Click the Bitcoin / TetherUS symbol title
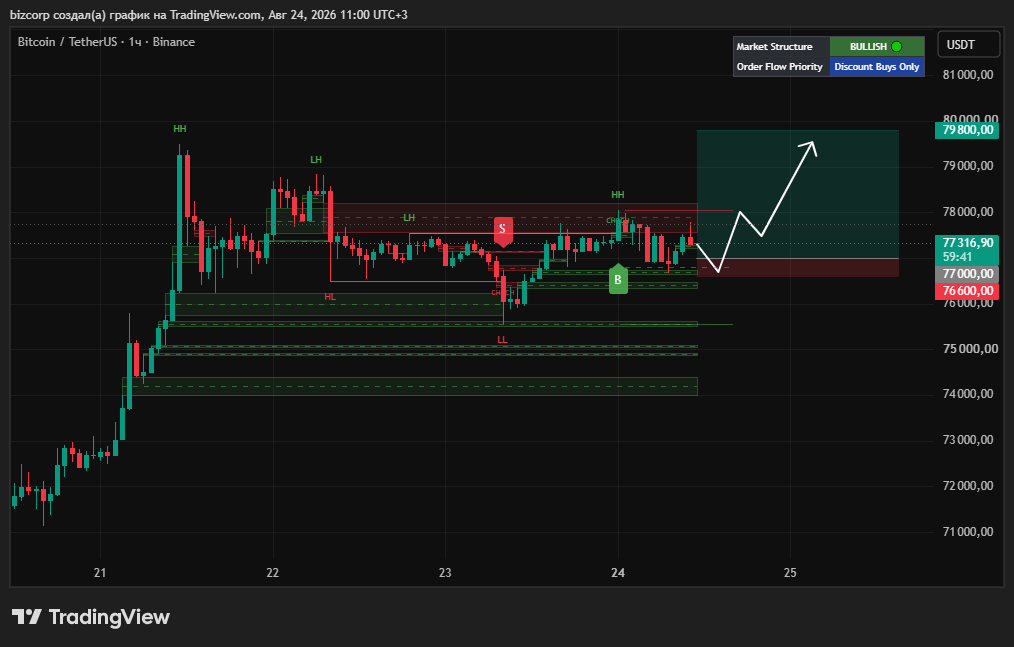1014x647 pixels. point(106,42)
